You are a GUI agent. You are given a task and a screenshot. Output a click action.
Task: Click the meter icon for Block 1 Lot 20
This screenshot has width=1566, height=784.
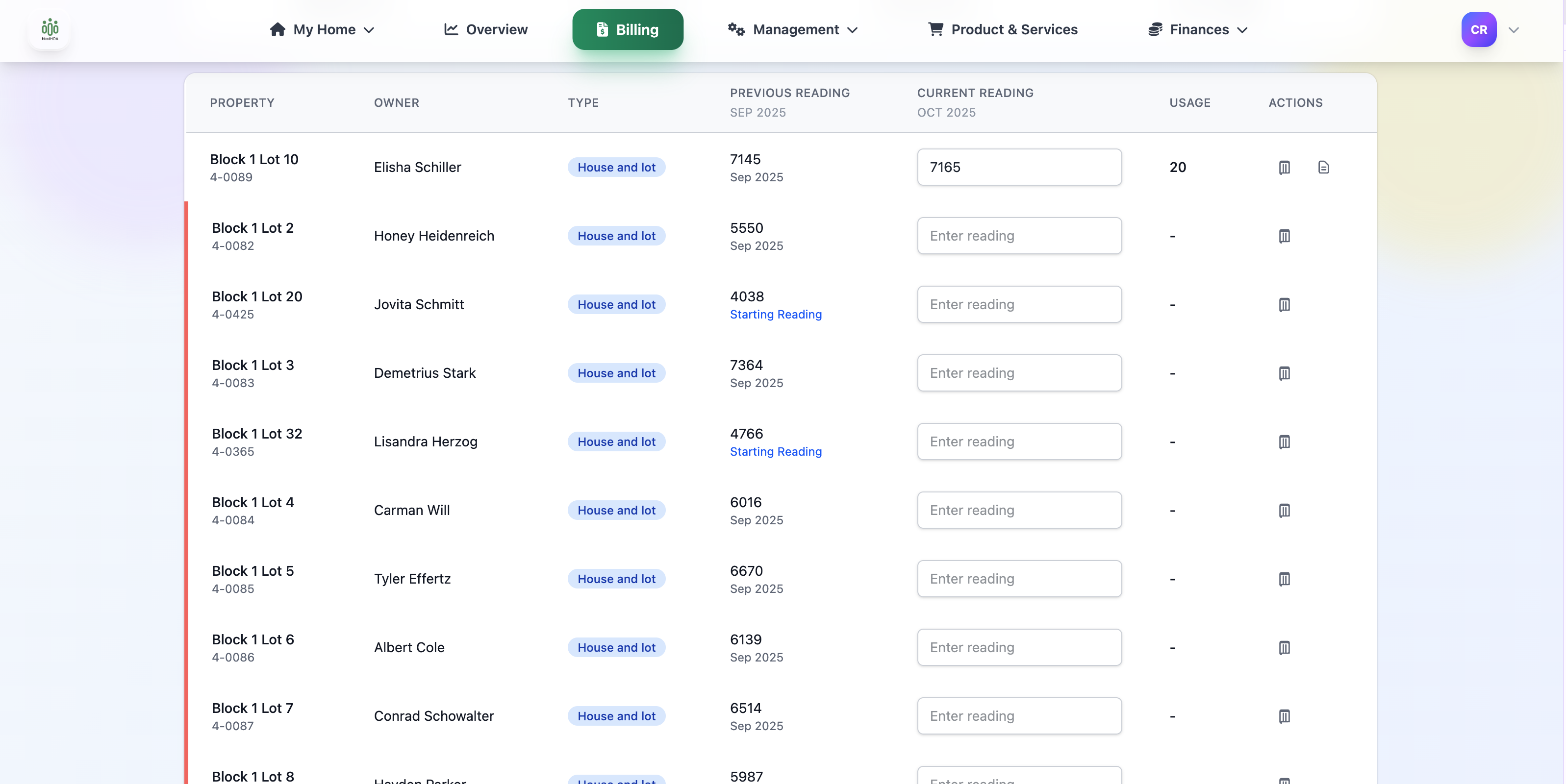[1284, 304]
